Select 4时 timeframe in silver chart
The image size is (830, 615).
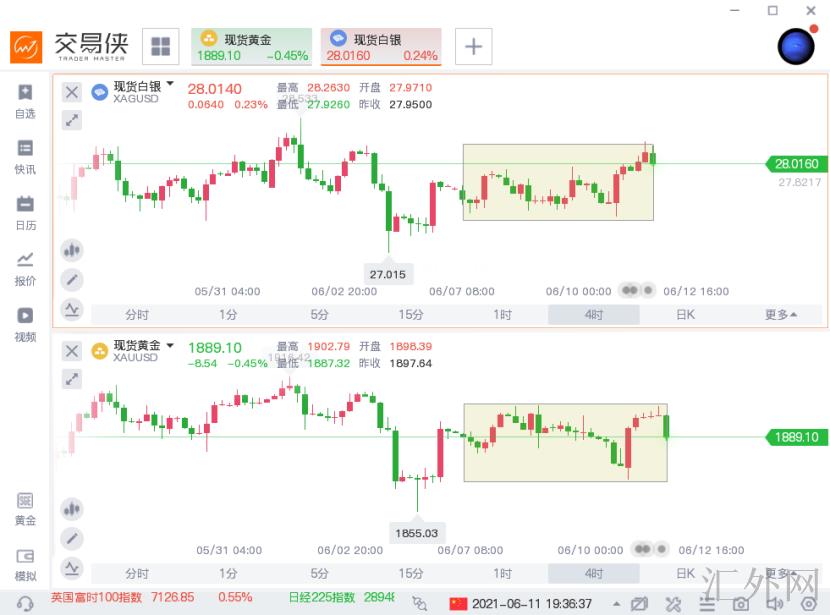[x=593, y=315]
